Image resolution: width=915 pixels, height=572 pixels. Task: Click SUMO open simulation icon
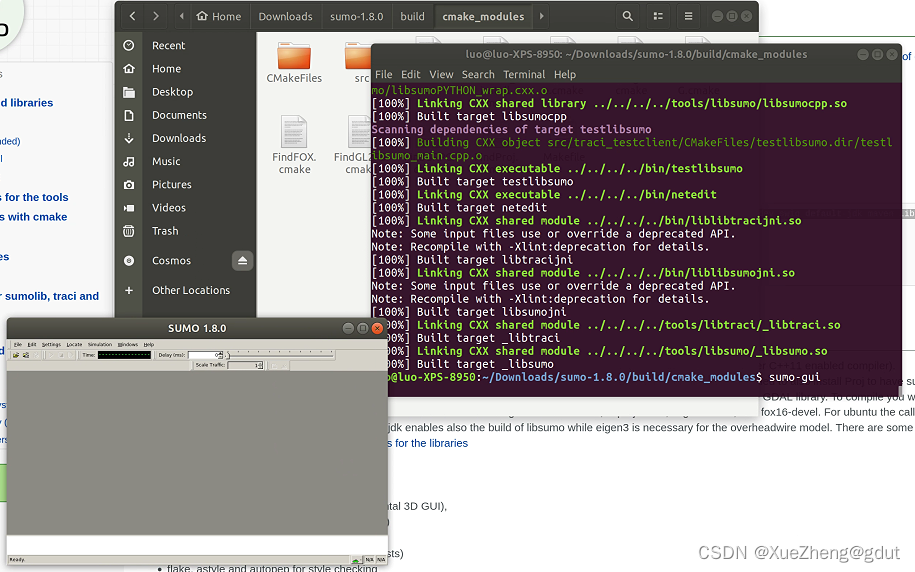tap(16, 355)
